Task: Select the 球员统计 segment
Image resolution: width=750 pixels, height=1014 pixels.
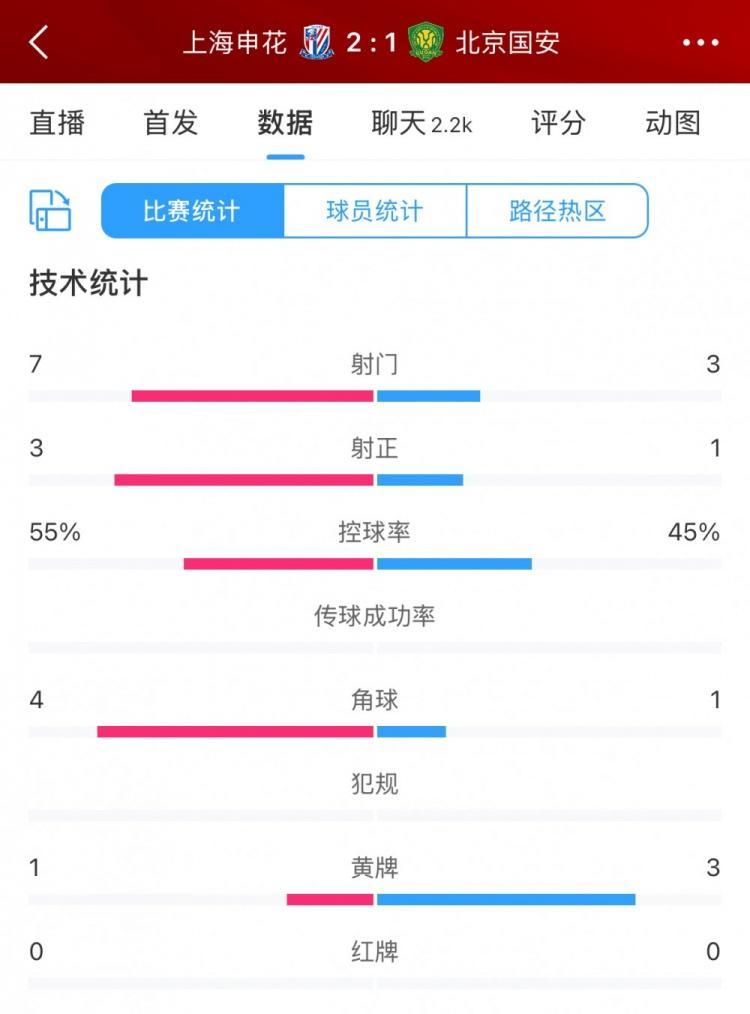Action: click(x=375, y=211)
